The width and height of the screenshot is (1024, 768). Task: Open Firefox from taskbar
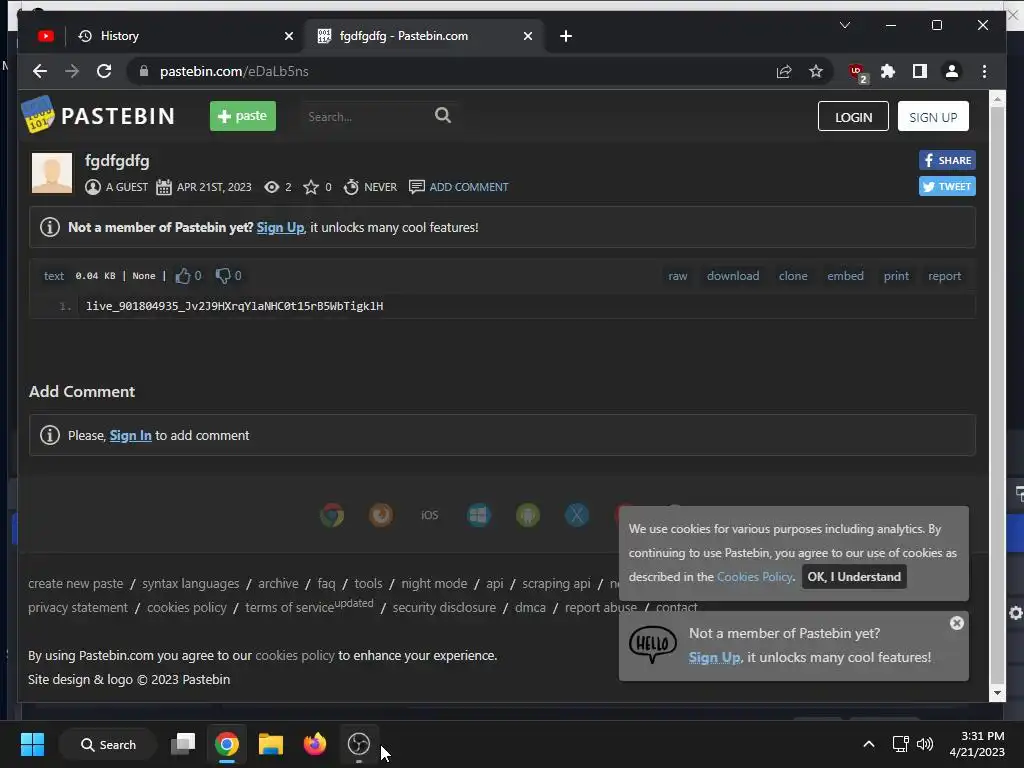click(315, 744)
